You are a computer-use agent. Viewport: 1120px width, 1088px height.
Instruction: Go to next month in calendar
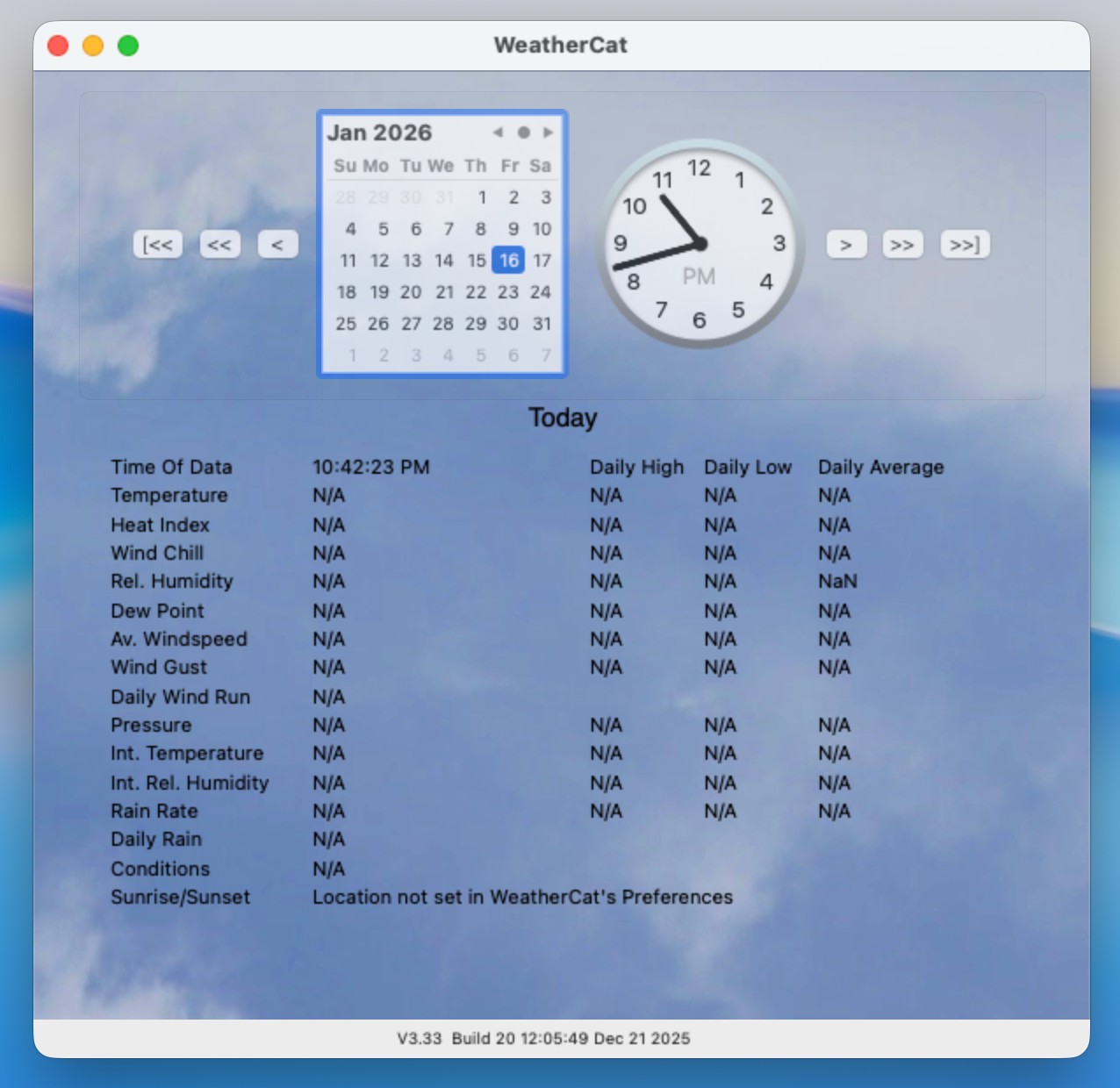pyautogui.click(x=549, y=132)
